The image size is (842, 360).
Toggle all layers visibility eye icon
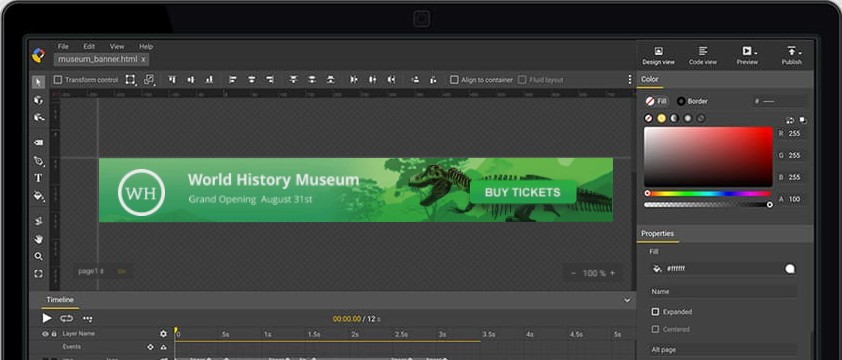tap(45, 334)
